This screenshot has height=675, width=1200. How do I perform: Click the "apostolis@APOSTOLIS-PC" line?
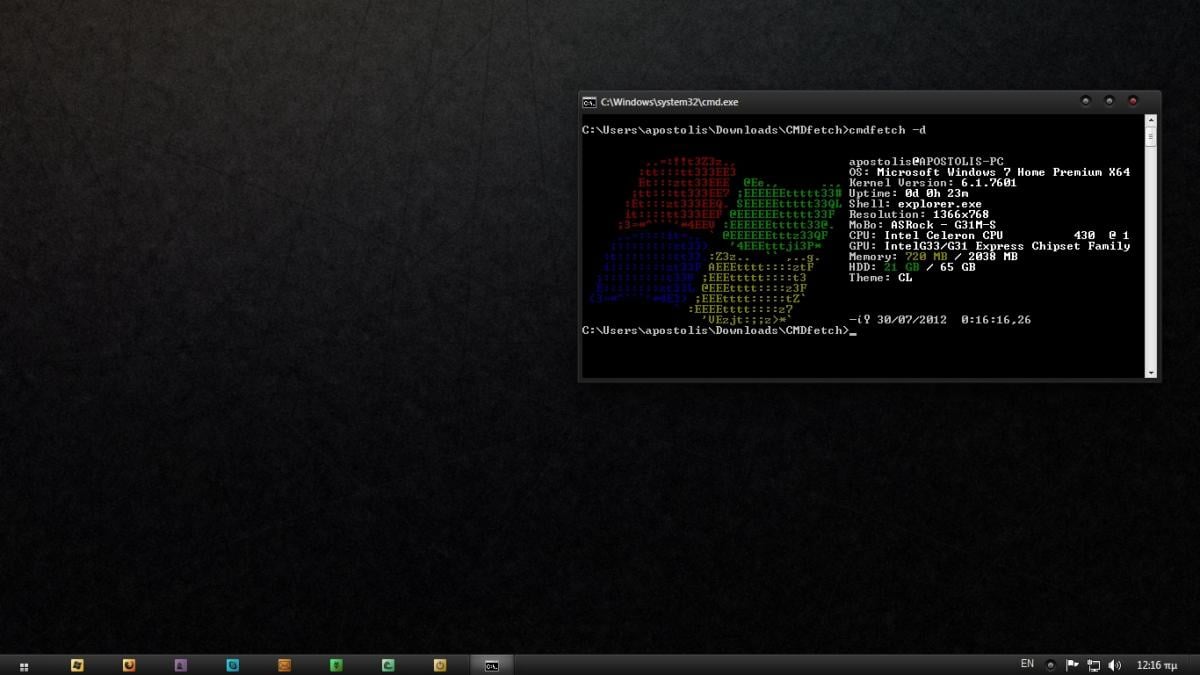coord(926,162)
